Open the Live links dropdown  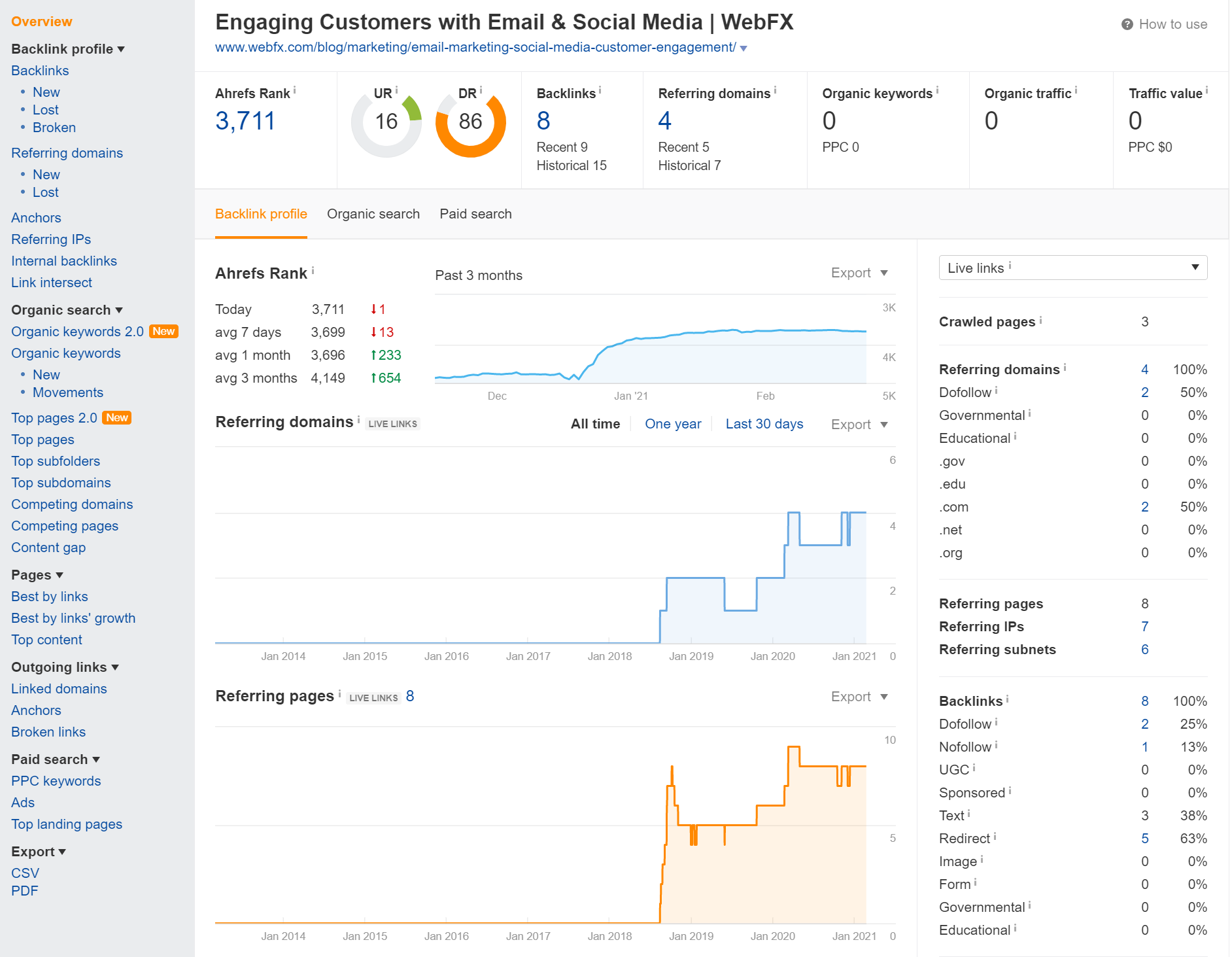(x=1073, y=268)
